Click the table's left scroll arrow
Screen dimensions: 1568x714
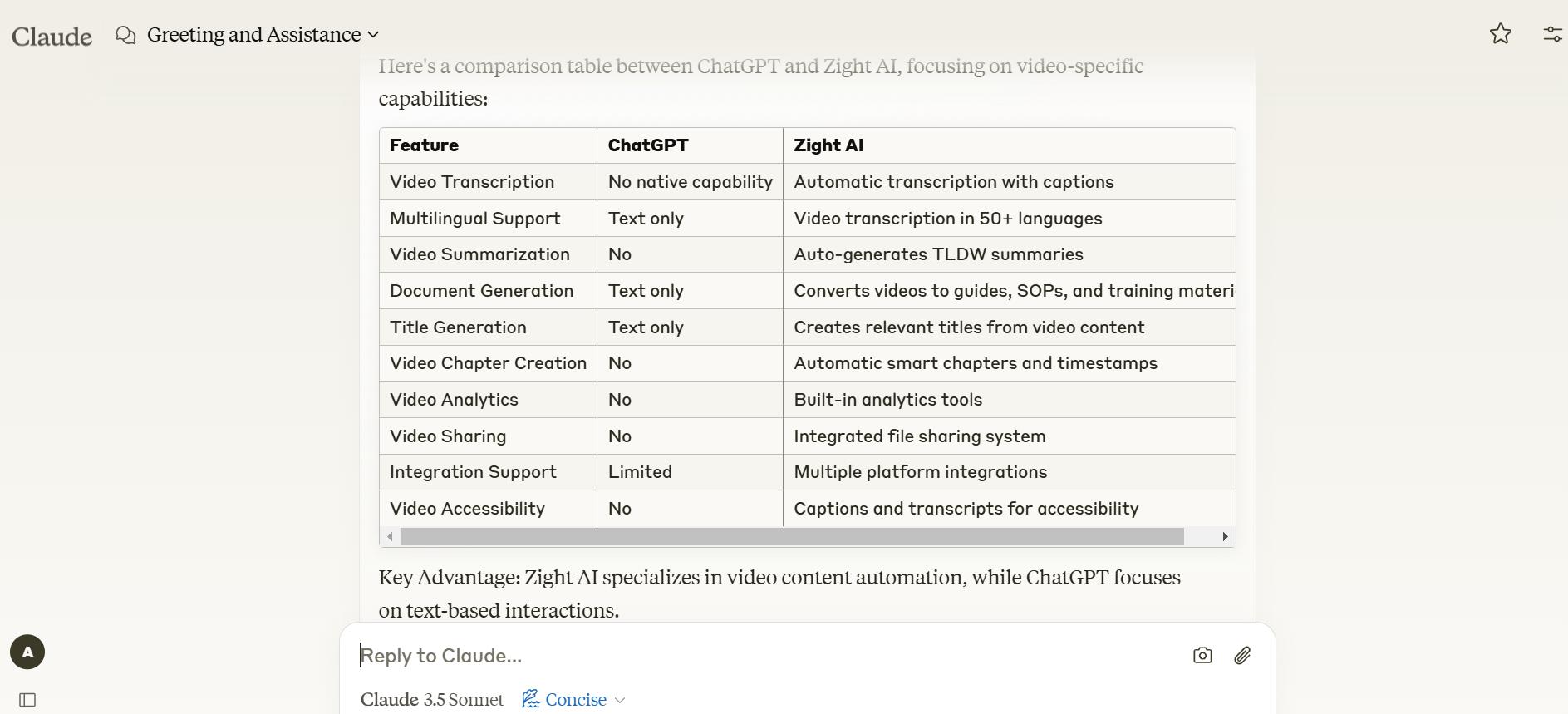click(390, 537)
